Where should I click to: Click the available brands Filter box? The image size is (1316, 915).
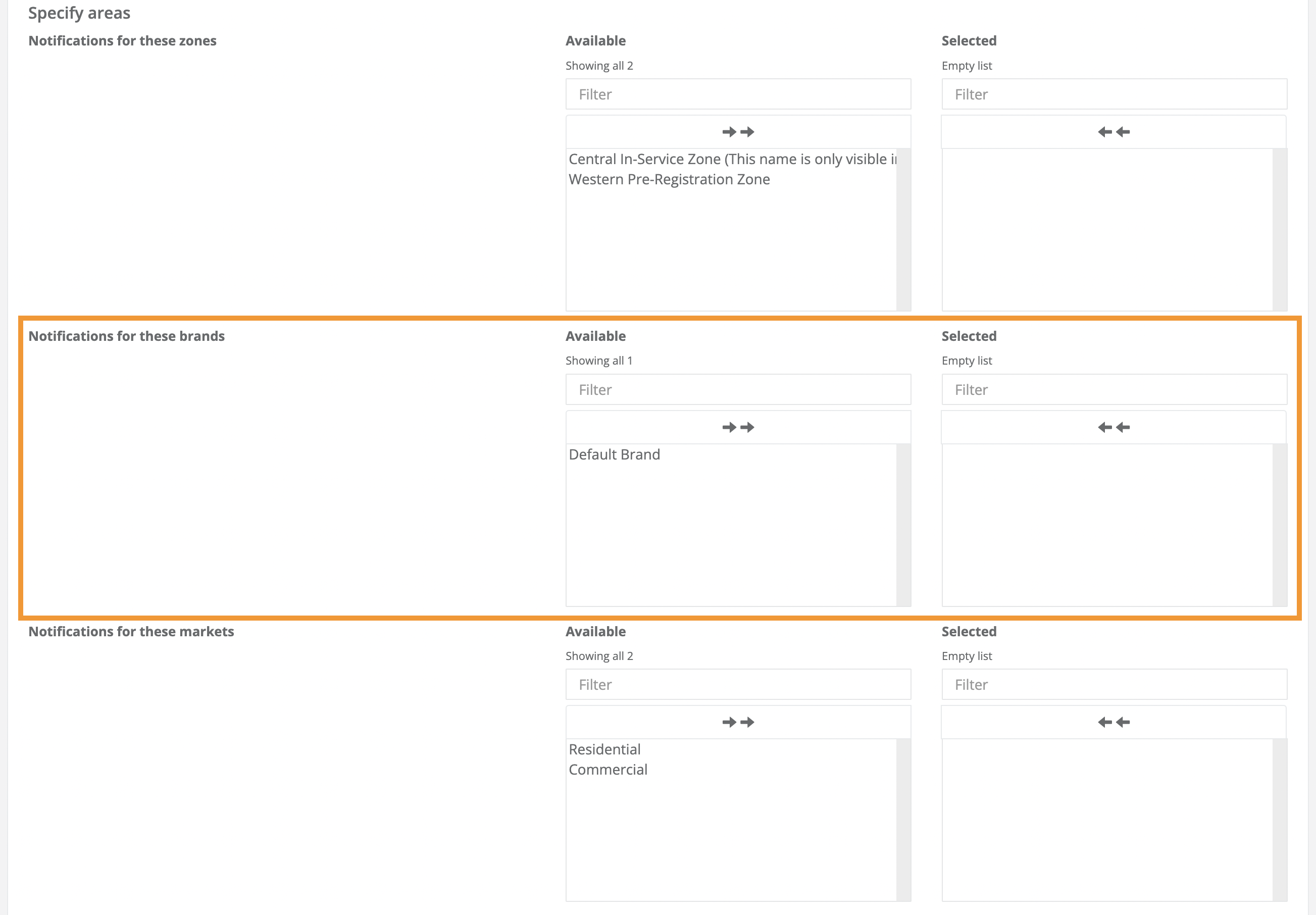coord(738,390)
